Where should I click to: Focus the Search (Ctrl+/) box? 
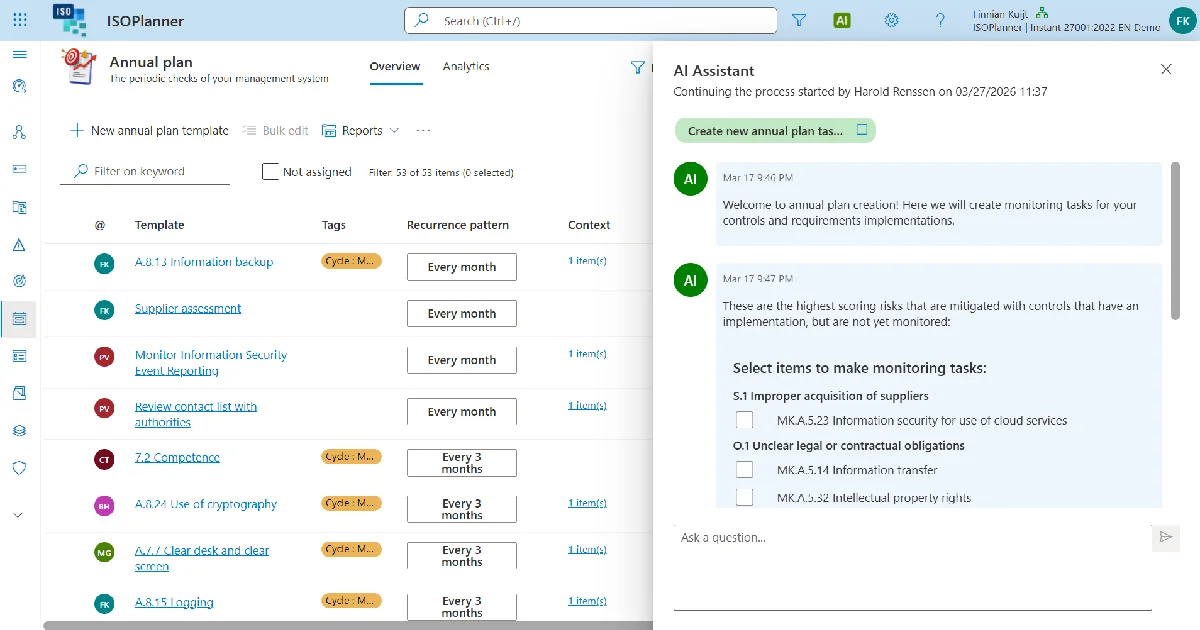pos(591,20)
